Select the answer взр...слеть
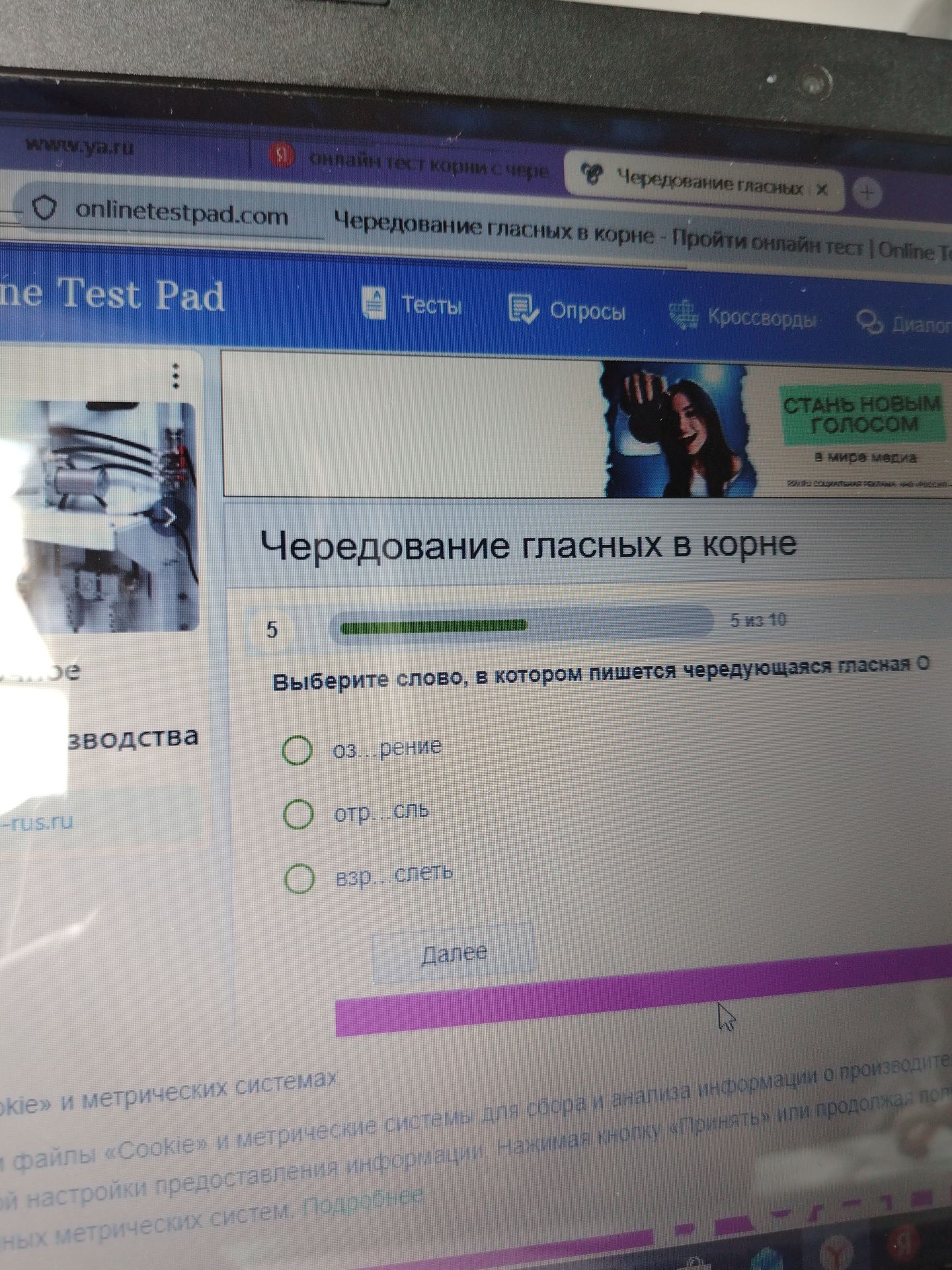952x1270 pixels. [x=299, y=878]
